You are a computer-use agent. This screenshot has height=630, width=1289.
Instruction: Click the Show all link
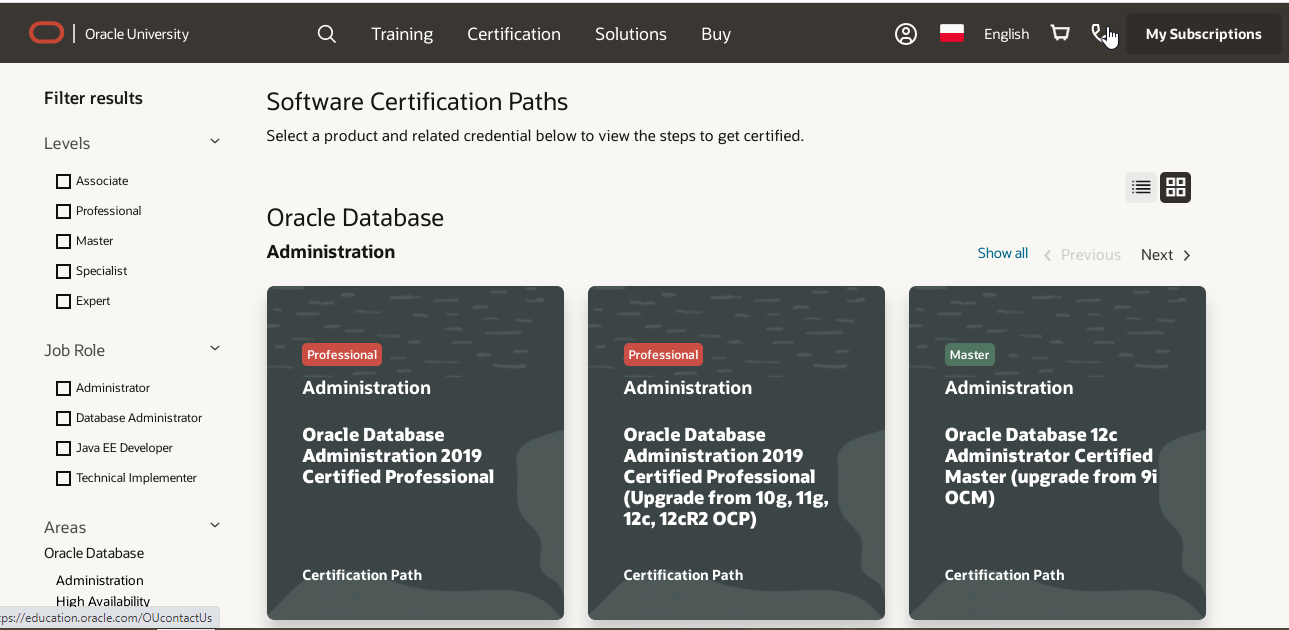click(x=1003, y=253)
